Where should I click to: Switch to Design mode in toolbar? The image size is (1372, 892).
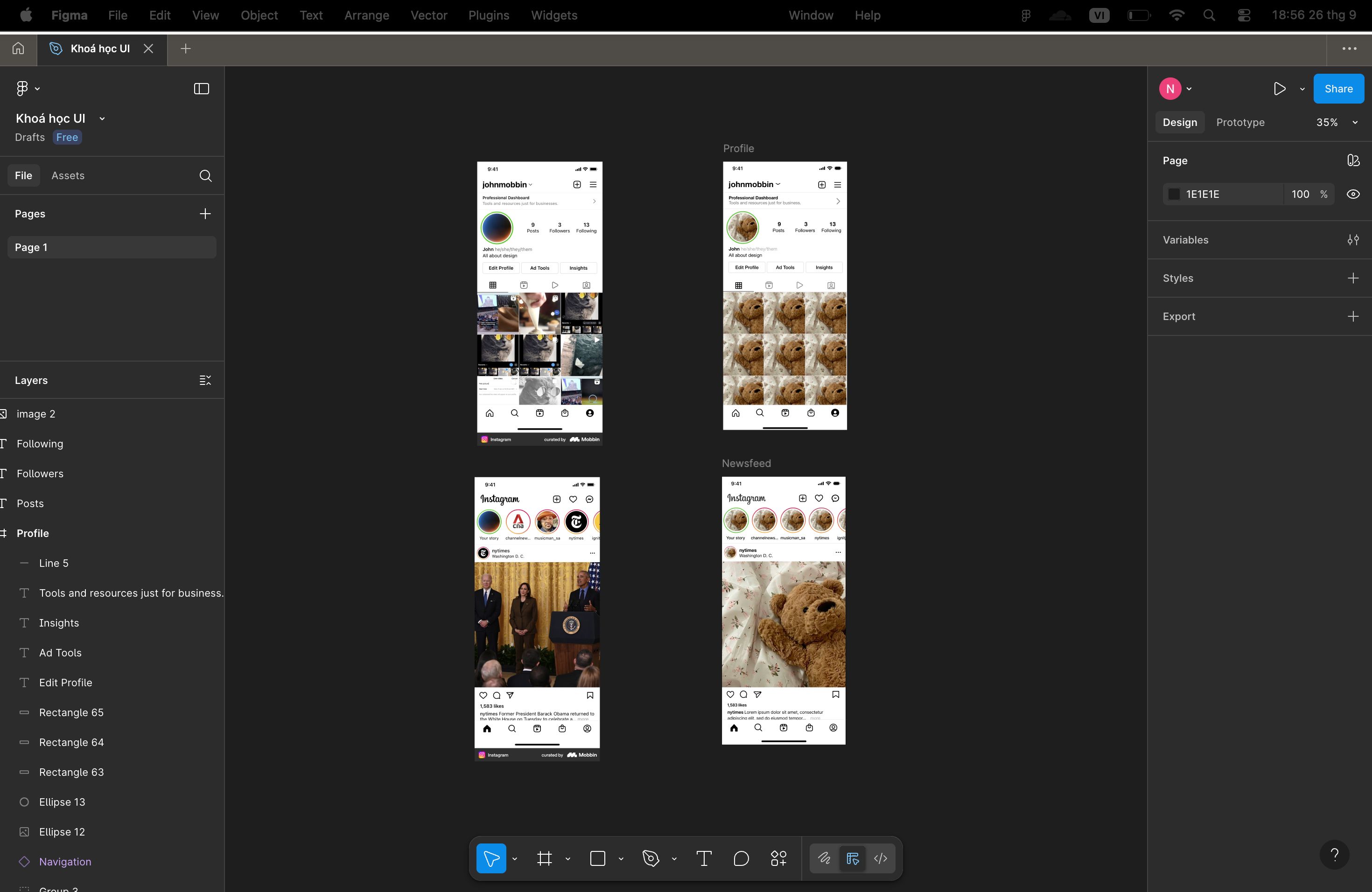[853, 858]
